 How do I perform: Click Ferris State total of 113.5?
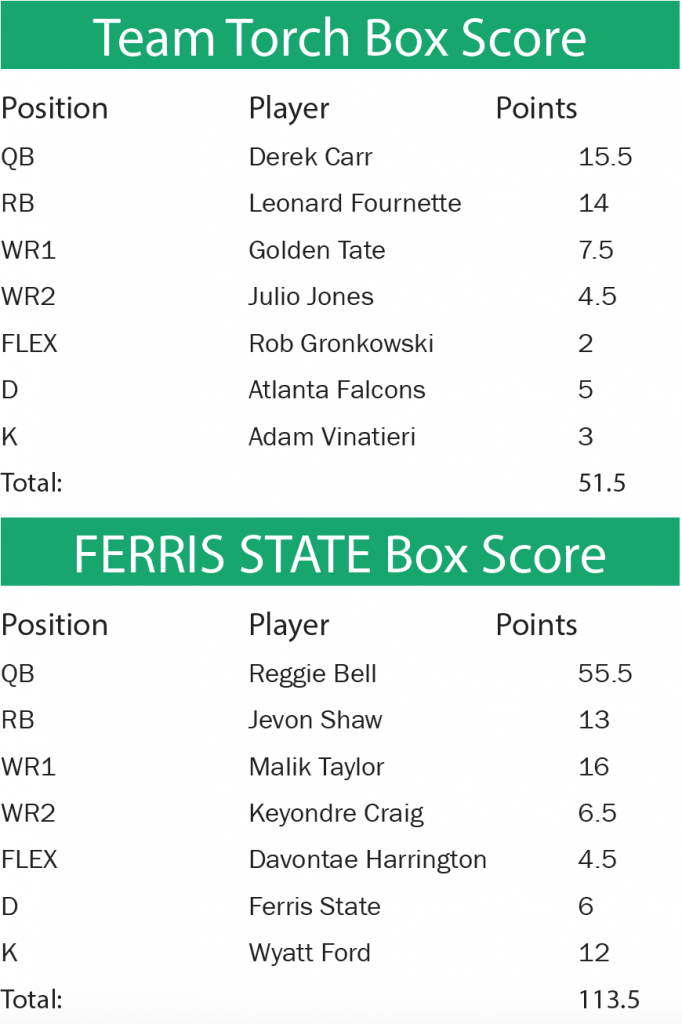click(x=609, y=999)
